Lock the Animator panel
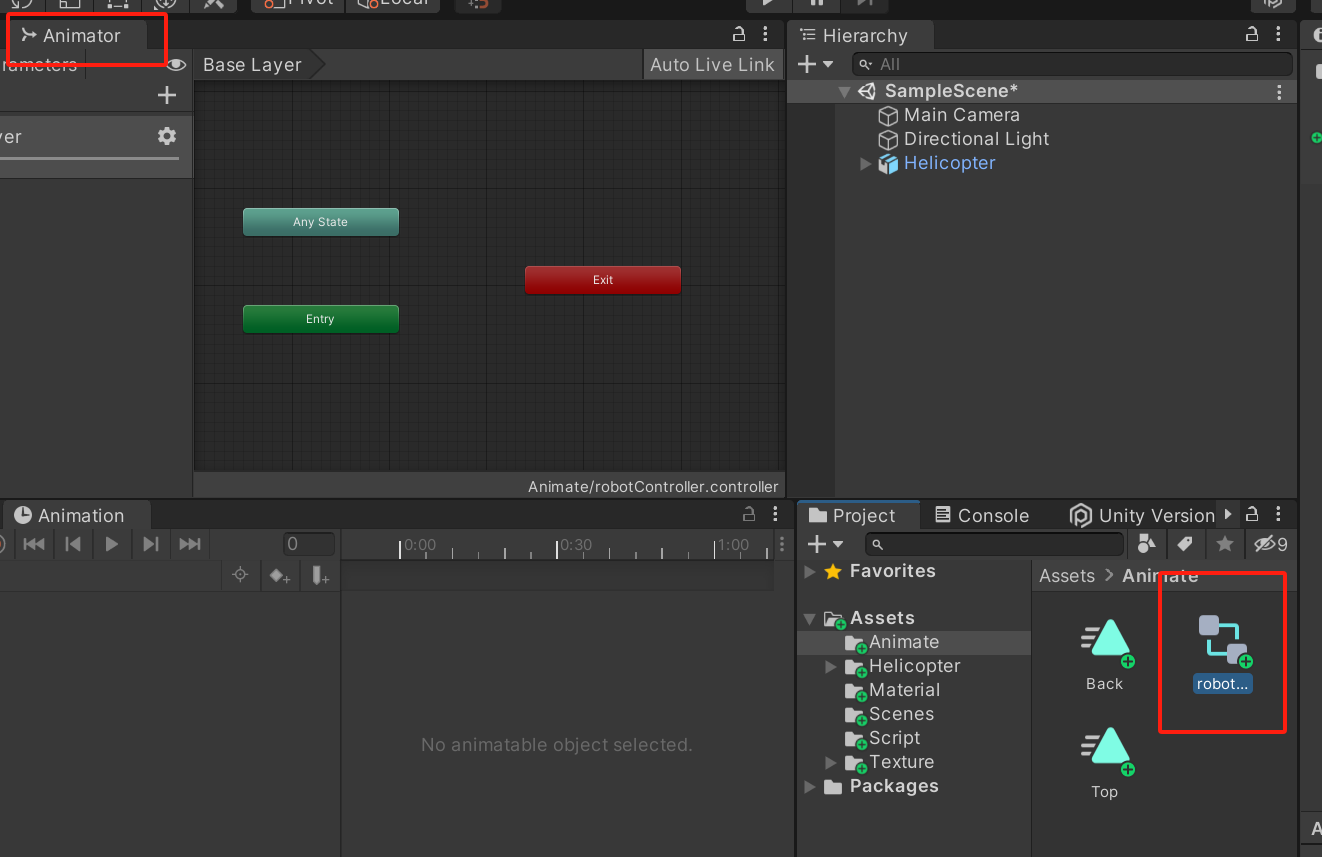The height and width of the screenshot is (857, 1322). click(739, 34)
